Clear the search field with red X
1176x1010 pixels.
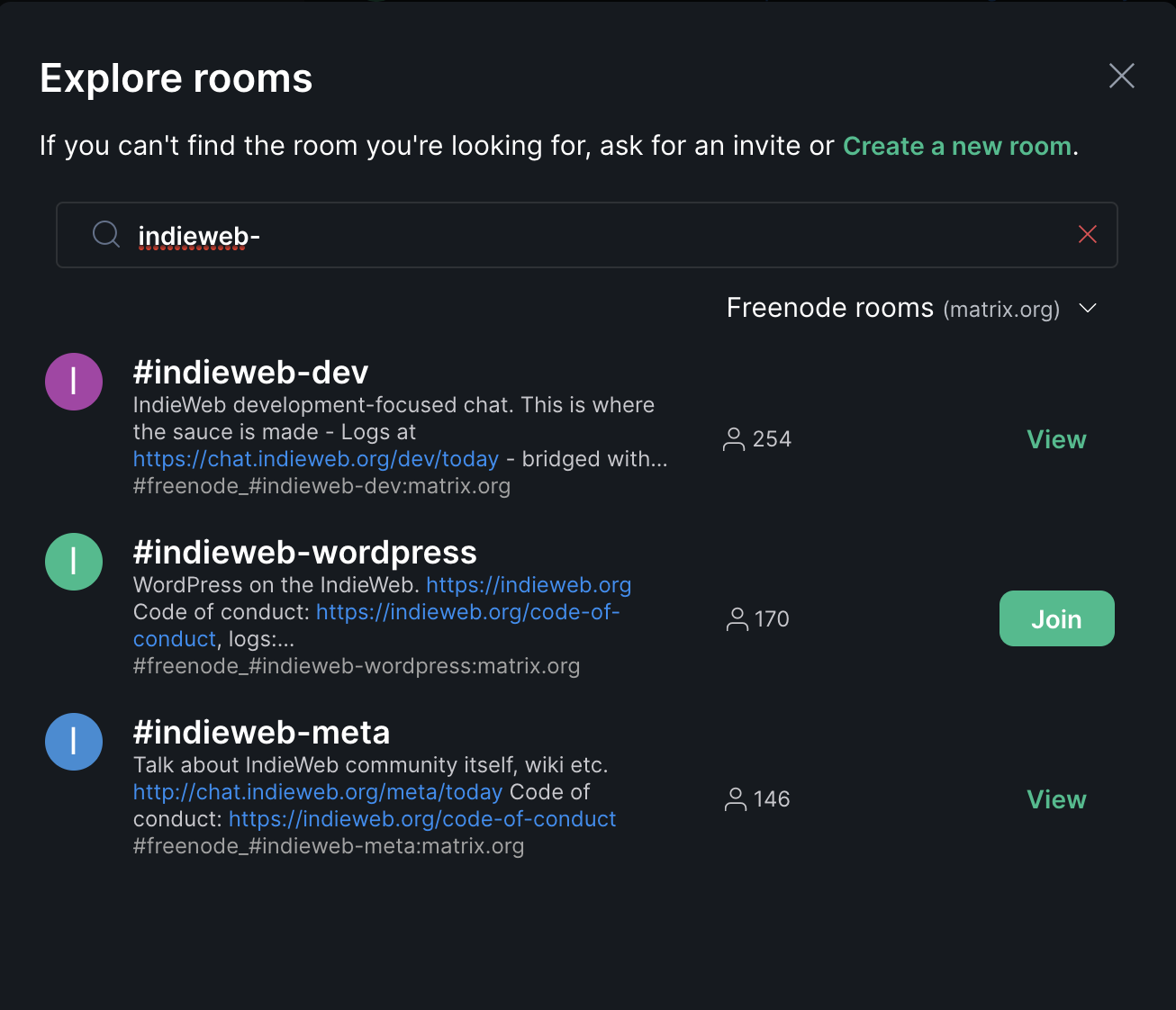pyautogui.click(x=1087, y=235)
